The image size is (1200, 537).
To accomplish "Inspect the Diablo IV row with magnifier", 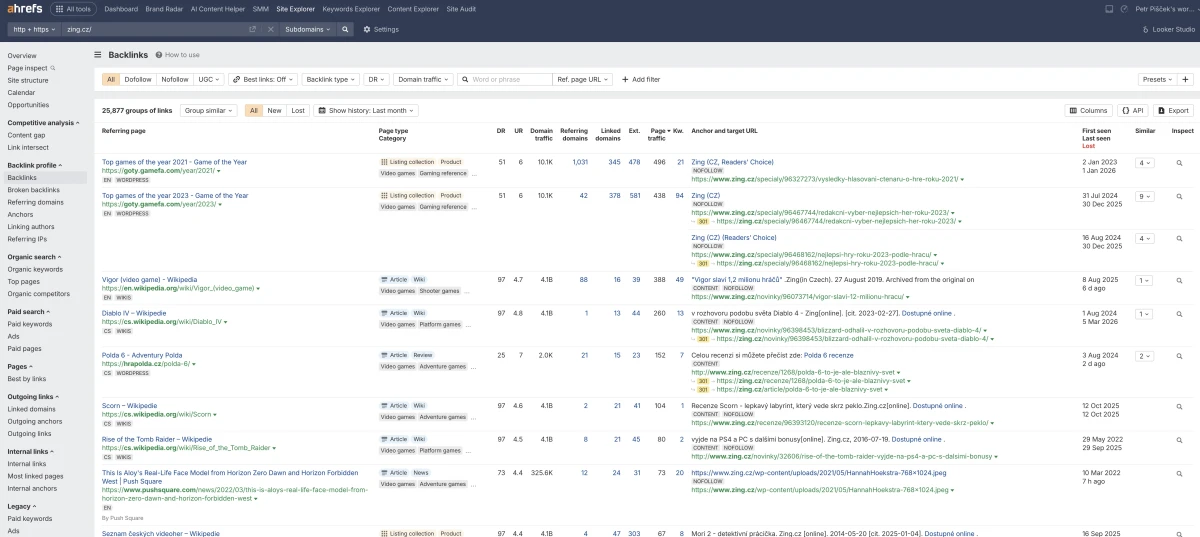I will coord(1179,314).
